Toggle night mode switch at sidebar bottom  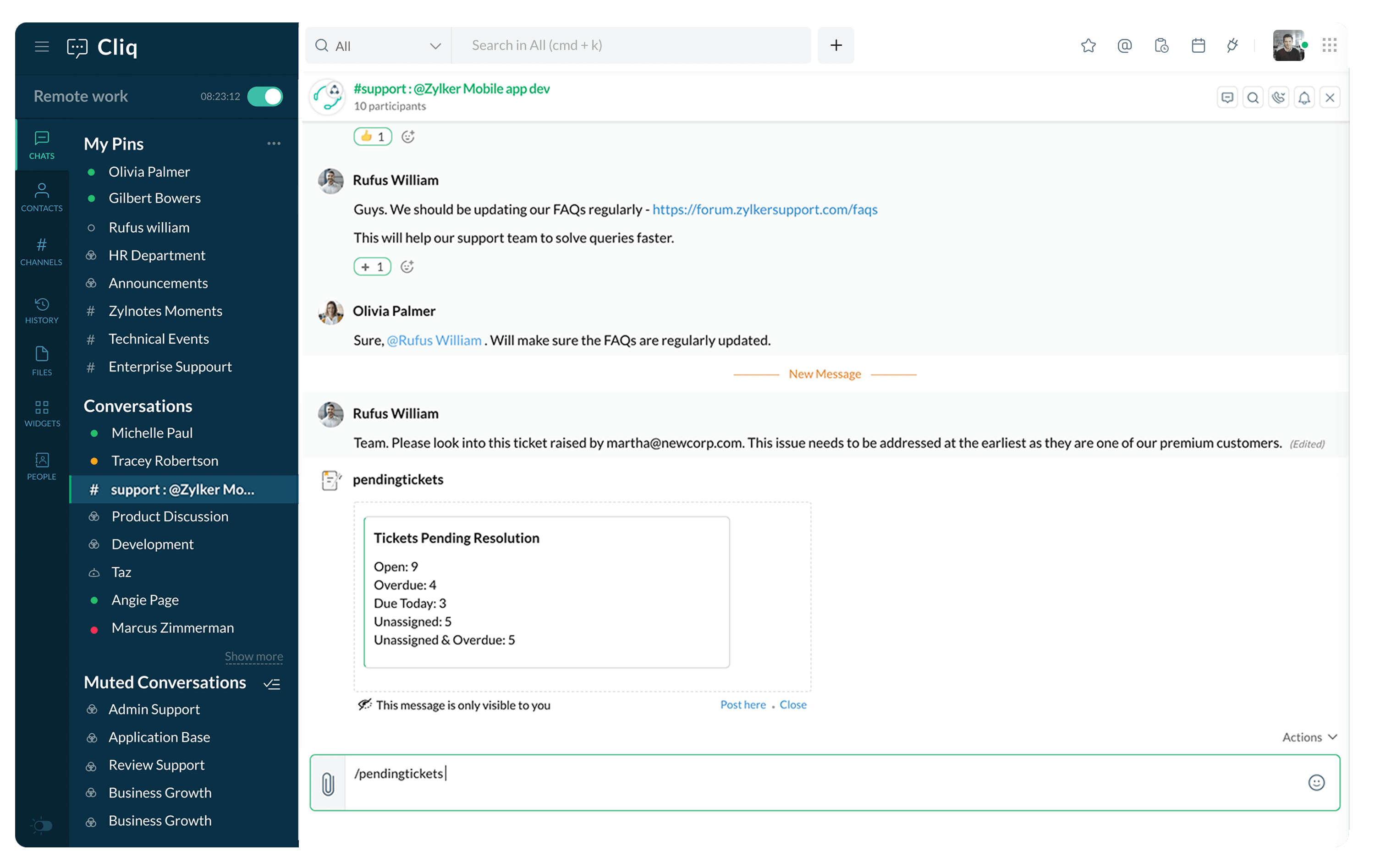pos(42,825)
